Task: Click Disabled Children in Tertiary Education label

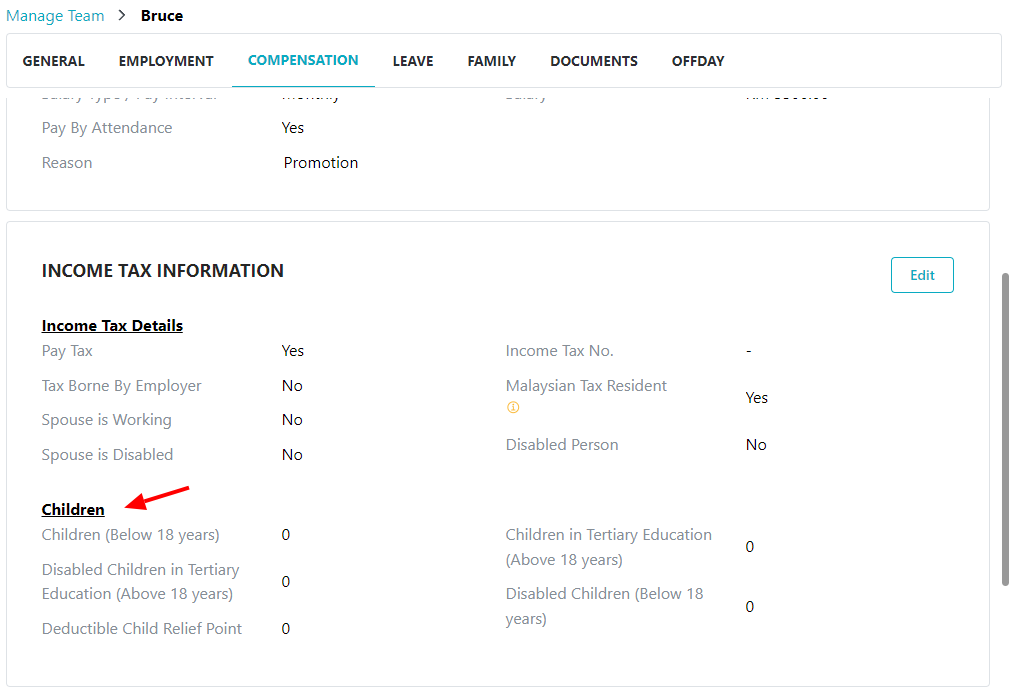Action: [140, 581]
